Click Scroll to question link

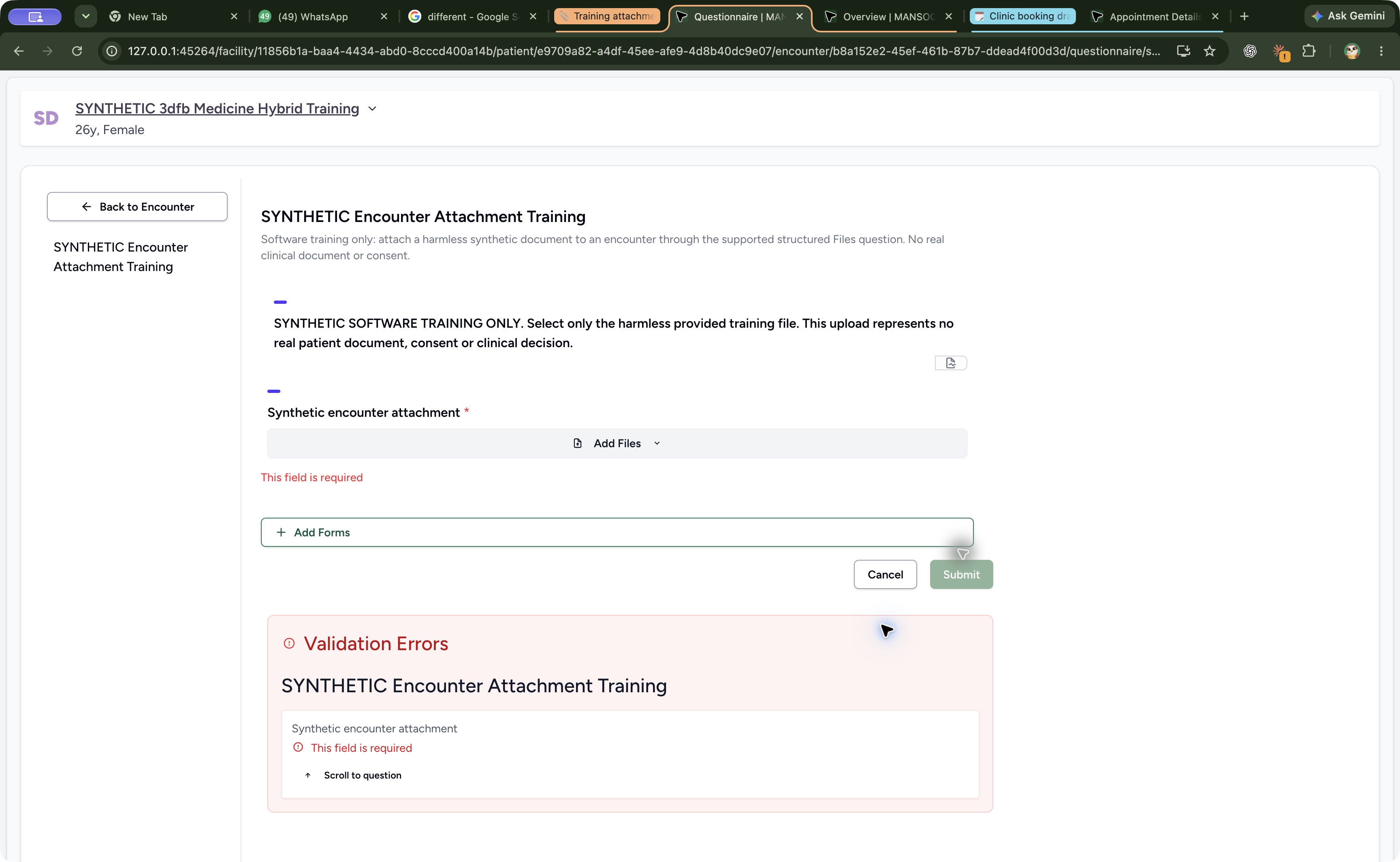tap(354, 775)
